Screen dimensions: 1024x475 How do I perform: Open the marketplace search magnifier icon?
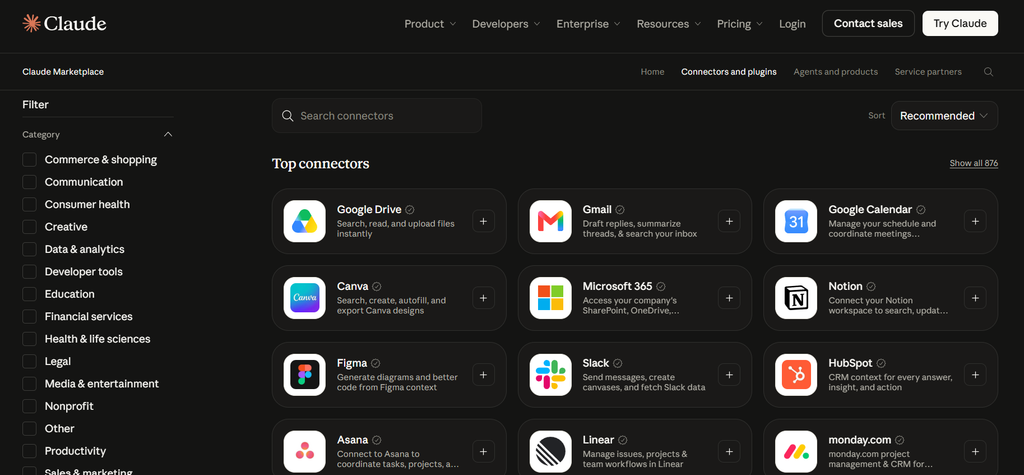tap(988, 72)
